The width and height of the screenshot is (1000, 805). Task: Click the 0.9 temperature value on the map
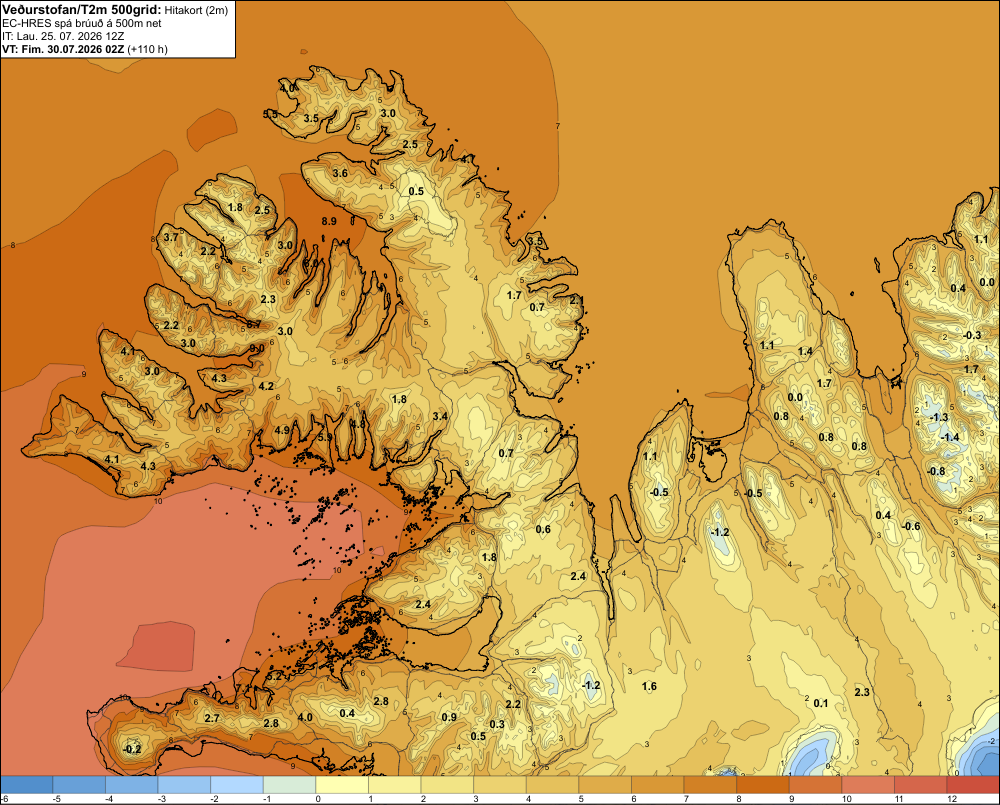tap(449, 717)
